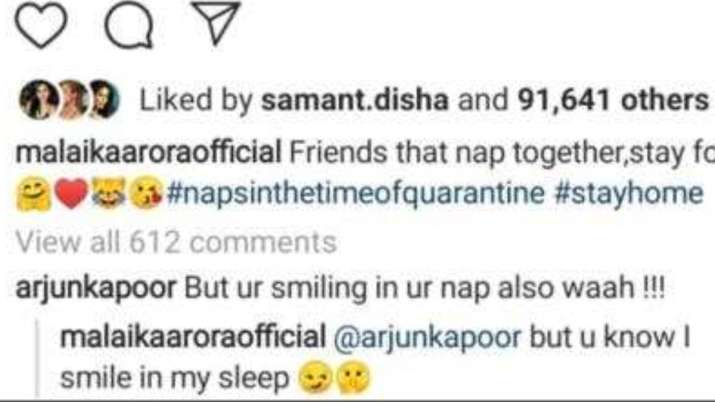Share post with paper plane icon
The image size is (715, 402).
pos(216,23)
